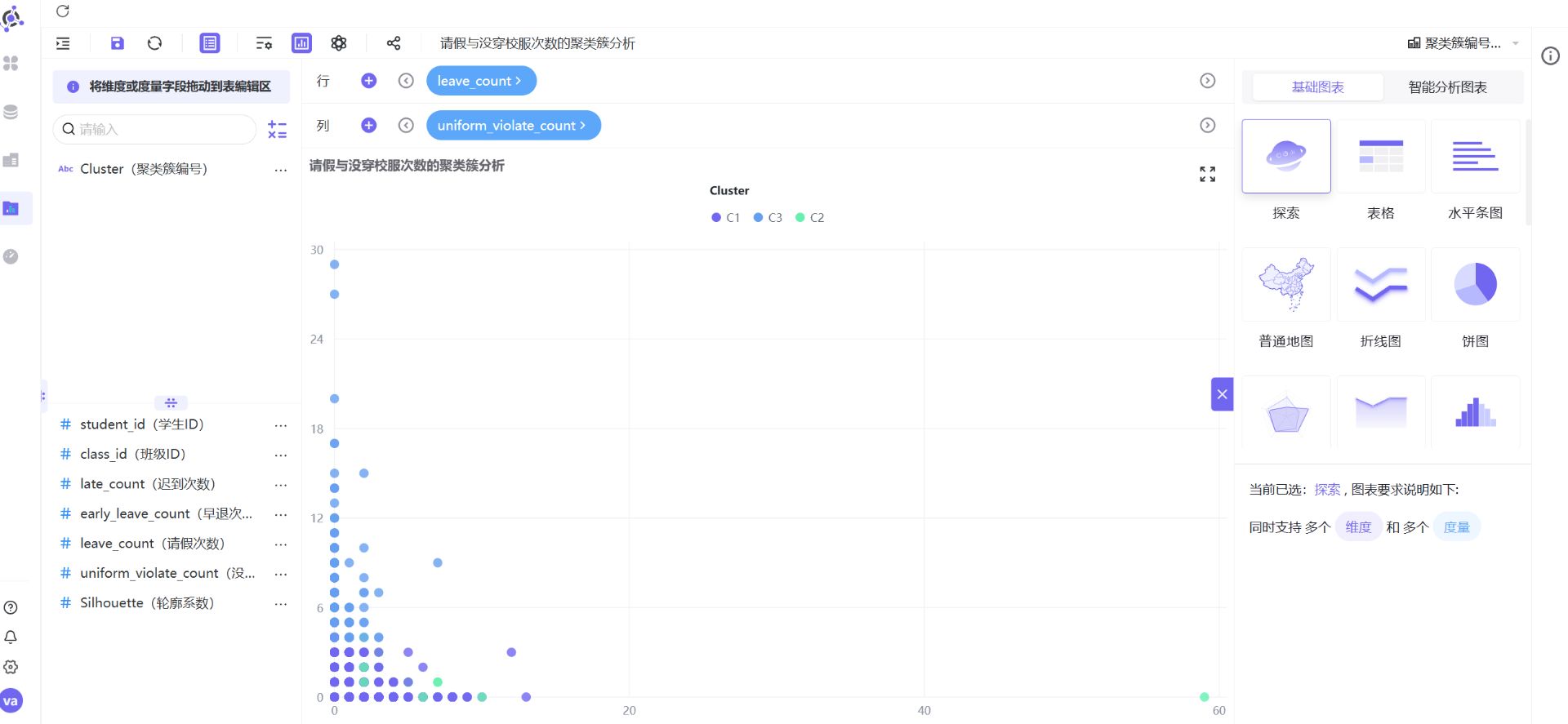
Task: Select the late_count (迟到次数) field
Action: [148, 484]
